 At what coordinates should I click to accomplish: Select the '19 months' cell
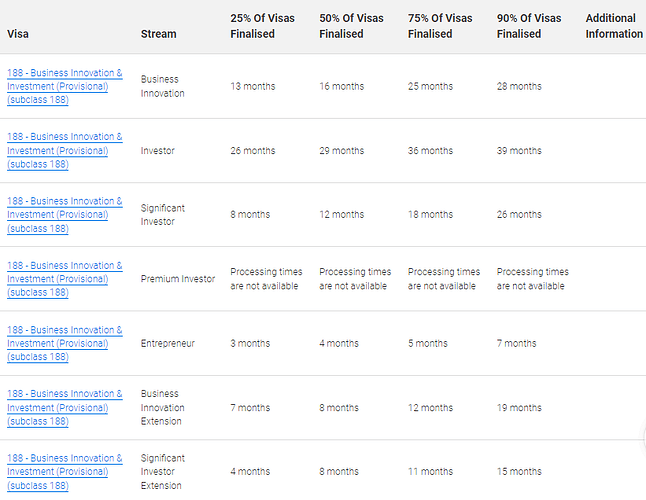[x=519, y=408]
